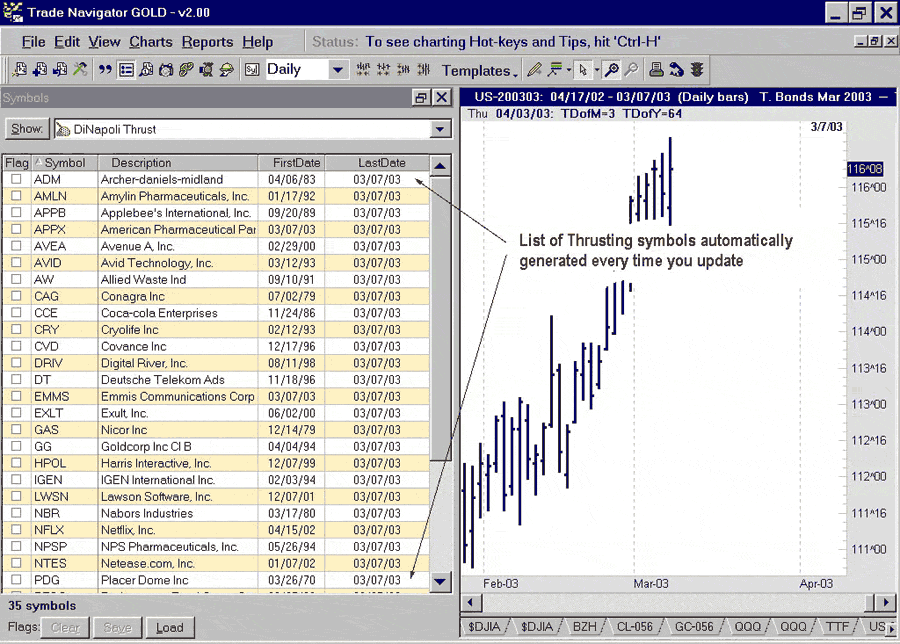The width and height of the screenshot is (900, 644).
Task: Select the pencil drawing tool
Action: [534, 70]
